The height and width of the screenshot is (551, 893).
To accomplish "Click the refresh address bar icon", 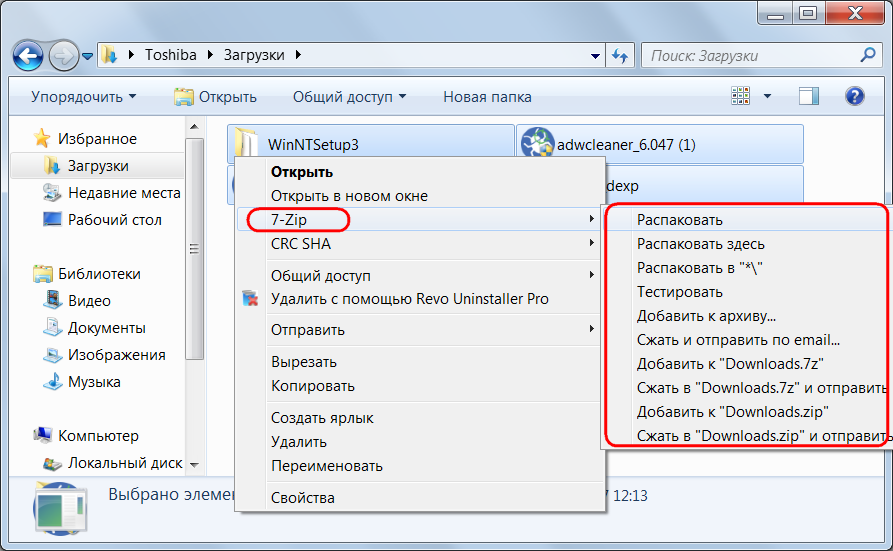I will coord(619,55).
